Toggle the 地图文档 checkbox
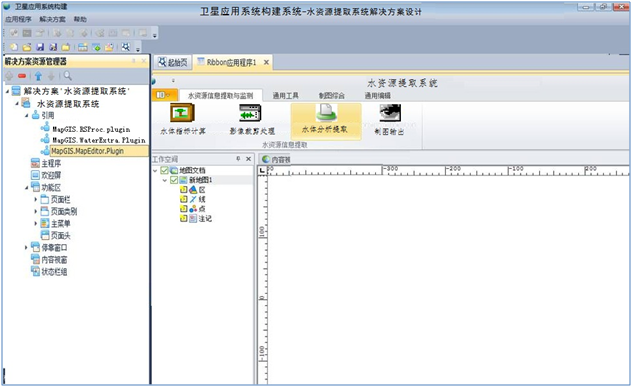The image size is (633, 387). tap(164, 170)
